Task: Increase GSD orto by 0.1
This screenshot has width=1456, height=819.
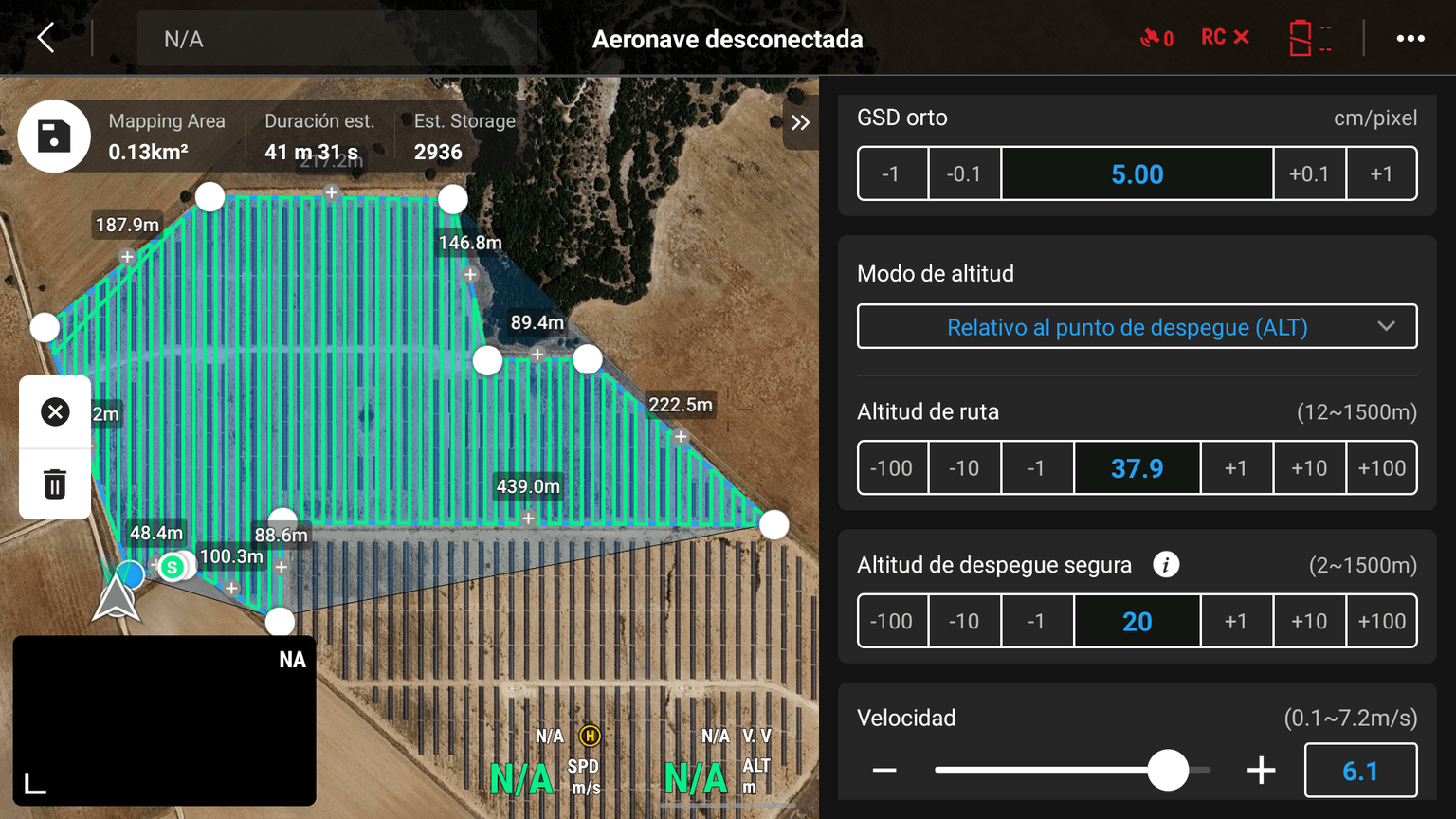Action: coord(1309,173)
